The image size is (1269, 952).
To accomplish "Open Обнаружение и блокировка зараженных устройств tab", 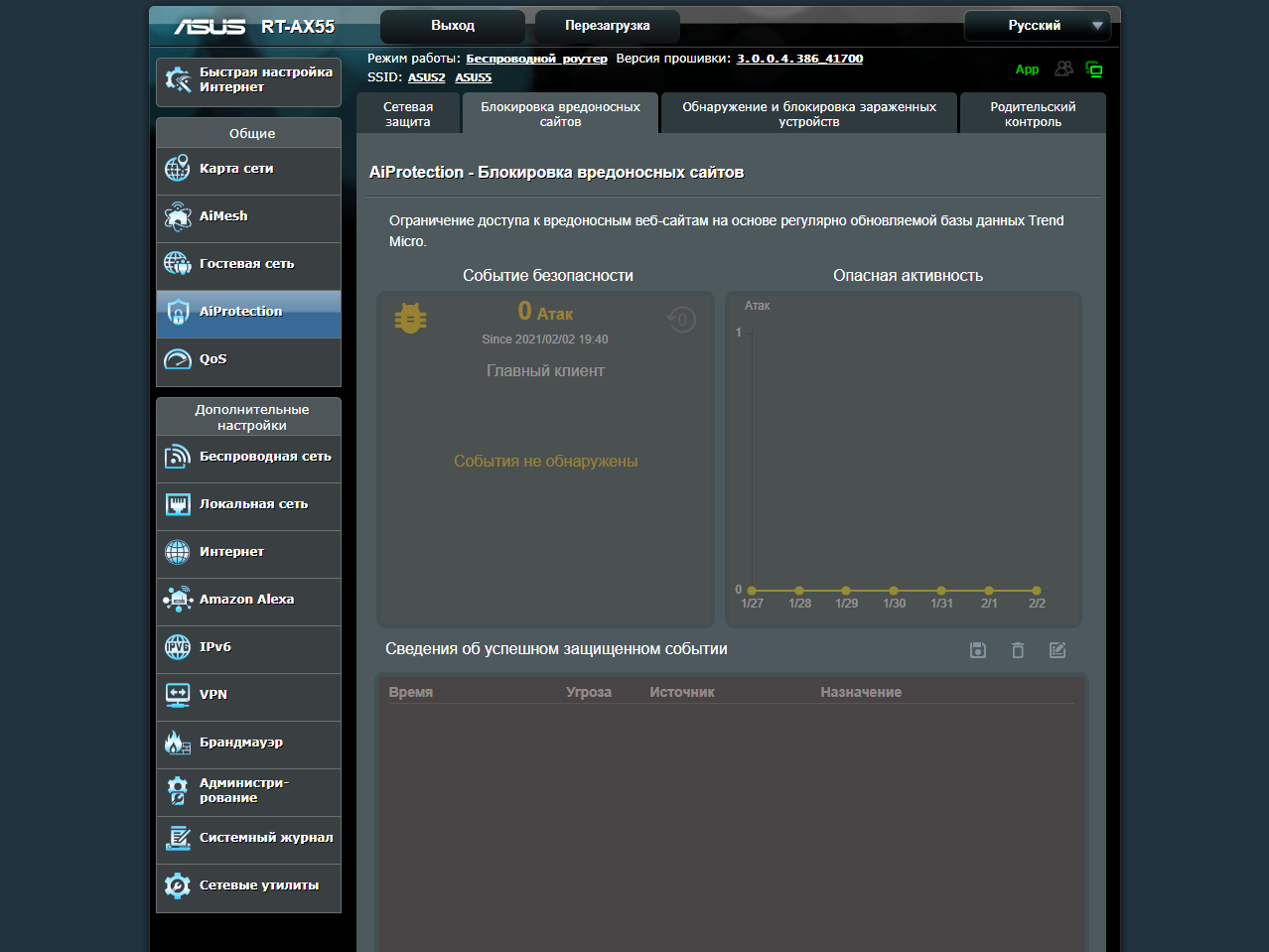I will [x=809, y=114].
